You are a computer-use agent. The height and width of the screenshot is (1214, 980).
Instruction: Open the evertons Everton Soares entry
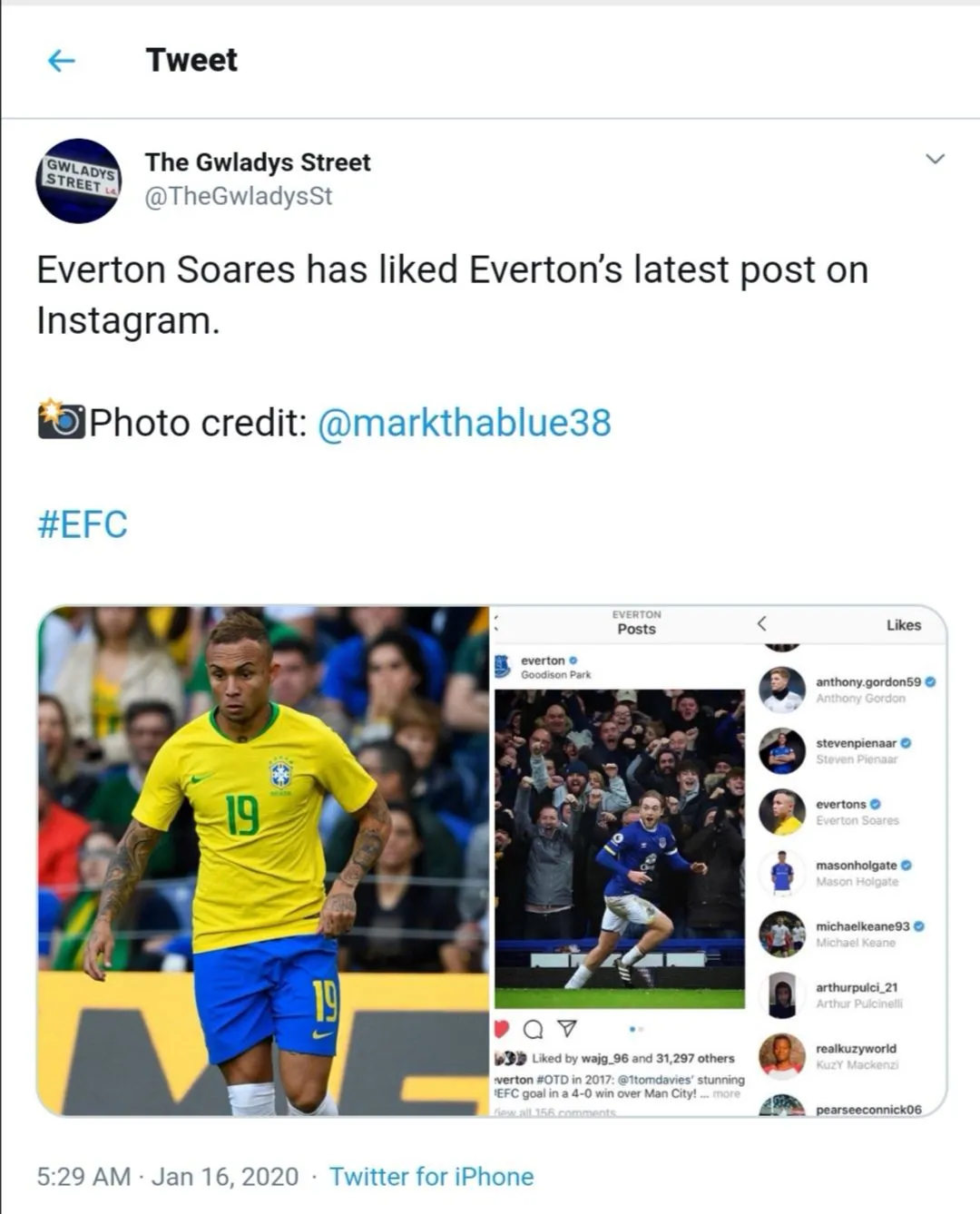pos(848,812)
